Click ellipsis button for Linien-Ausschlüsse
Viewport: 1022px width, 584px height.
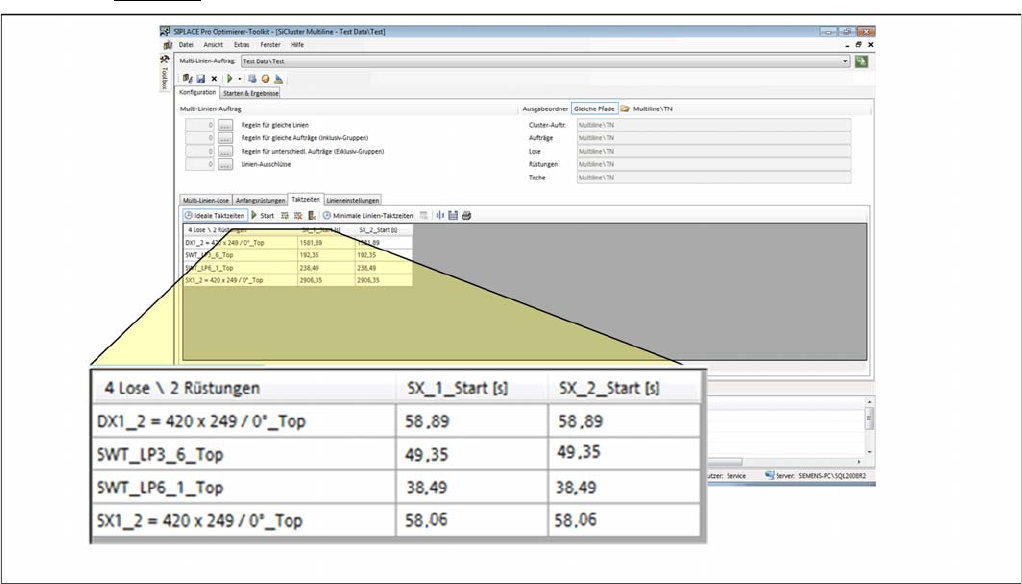click(225, 164)
